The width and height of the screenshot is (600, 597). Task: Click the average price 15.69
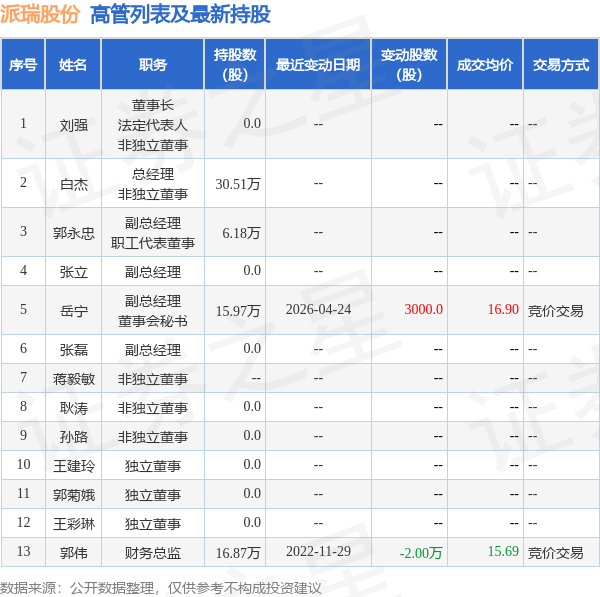pos(503,551)
